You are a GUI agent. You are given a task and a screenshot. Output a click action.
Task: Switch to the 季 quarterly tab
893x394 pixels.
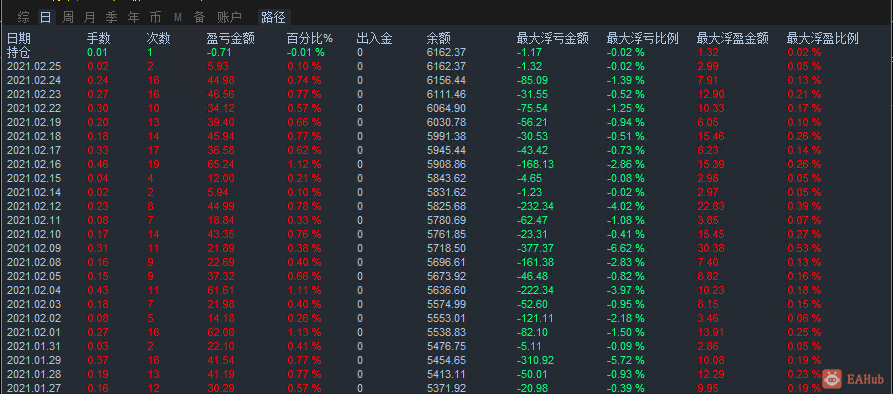click(111, 18)
